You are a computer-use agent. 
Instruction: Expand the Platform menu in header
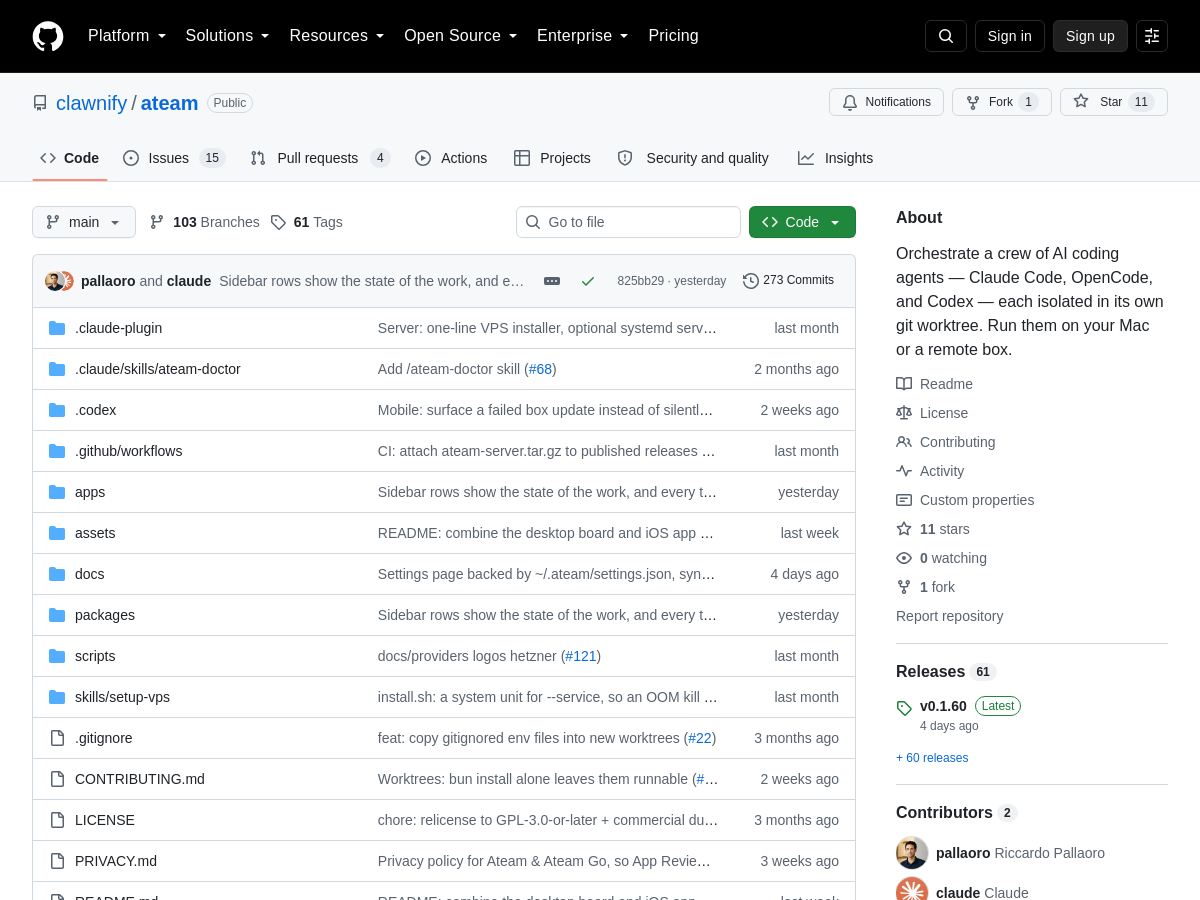(x=127, y=36)
